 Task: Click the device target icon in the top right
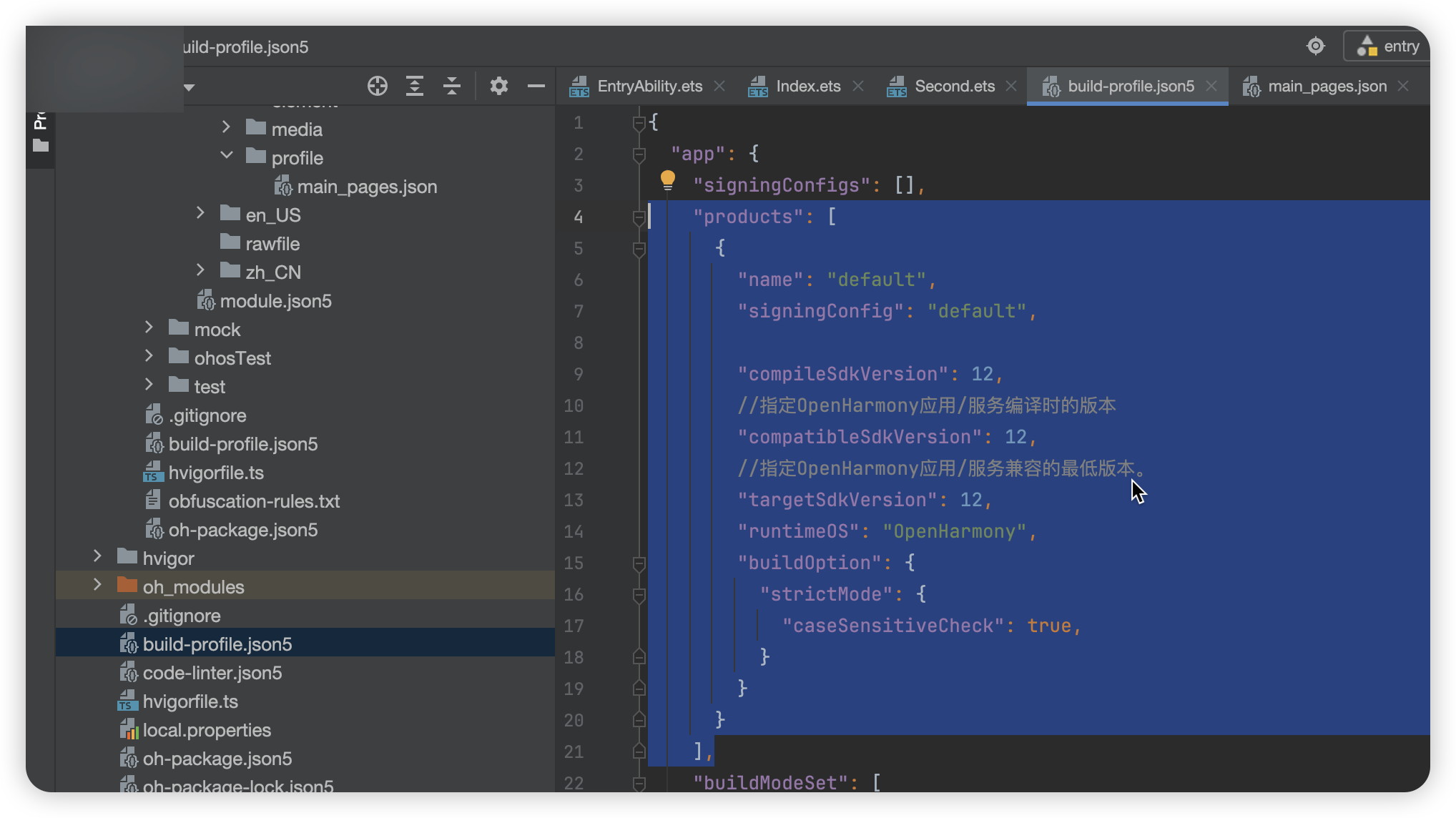(x=1316, y=46)
